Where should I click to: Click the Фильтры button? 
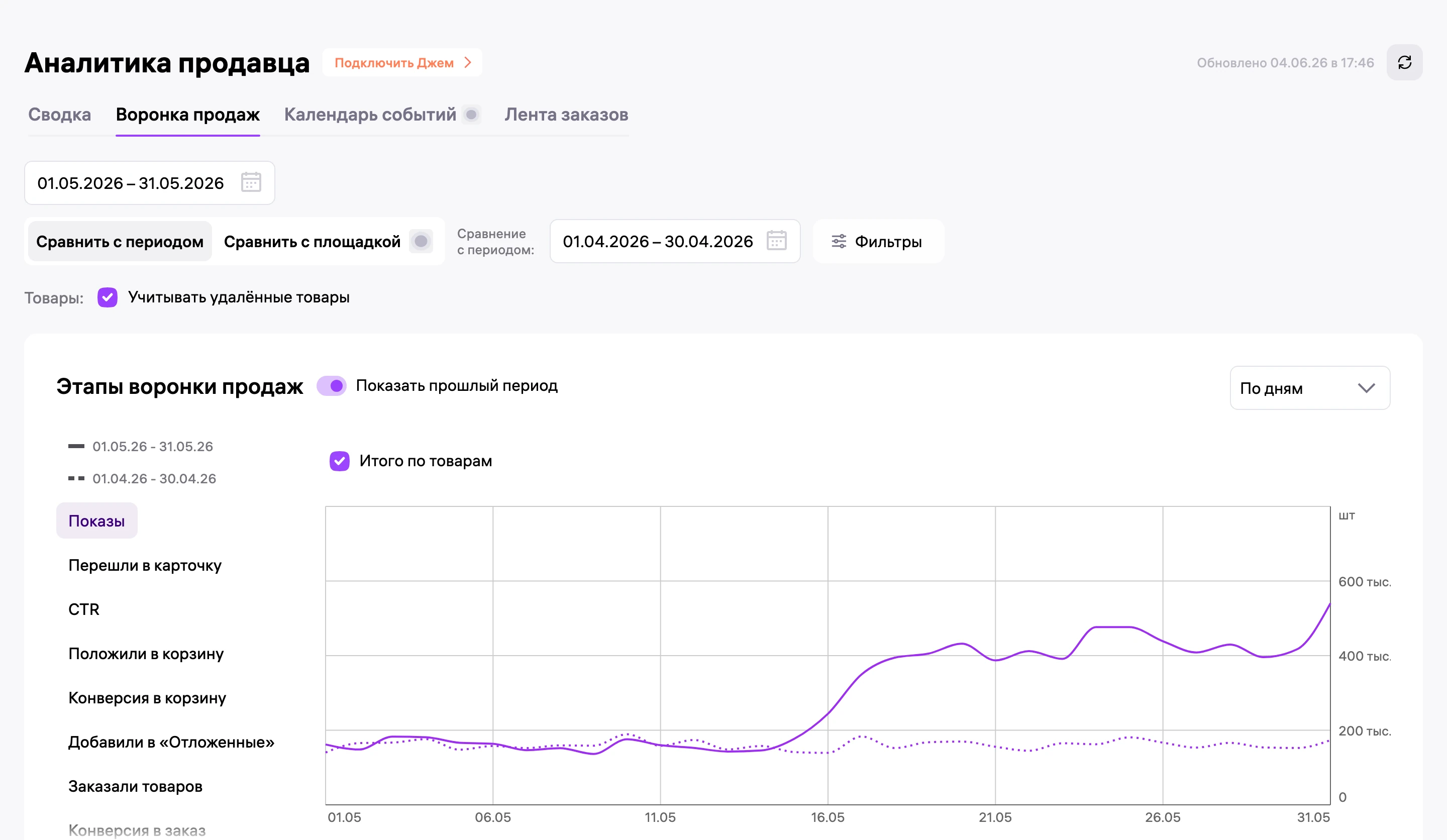878,242
